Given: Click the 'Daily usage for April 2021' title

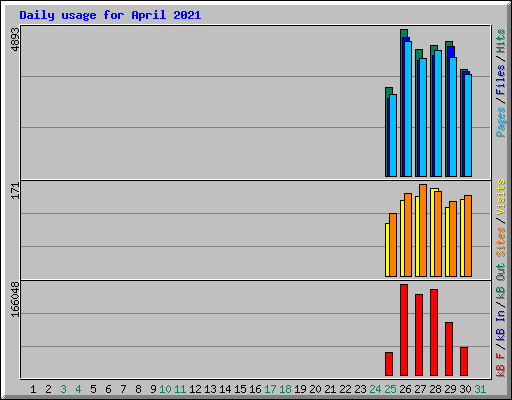Looking at the screenshot, I should tap(110, 15).
